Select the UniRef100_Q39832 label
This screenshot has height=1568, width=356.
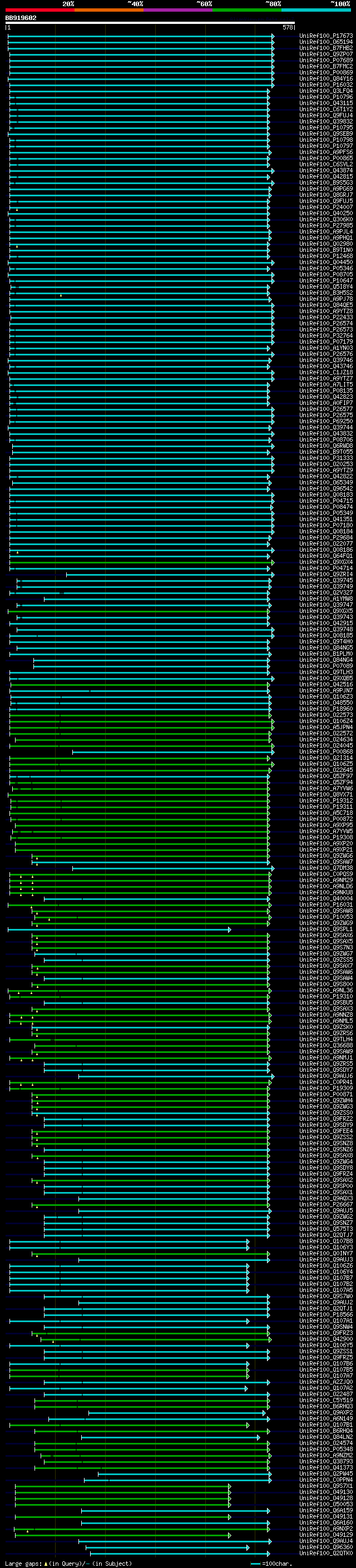(326, 122)
